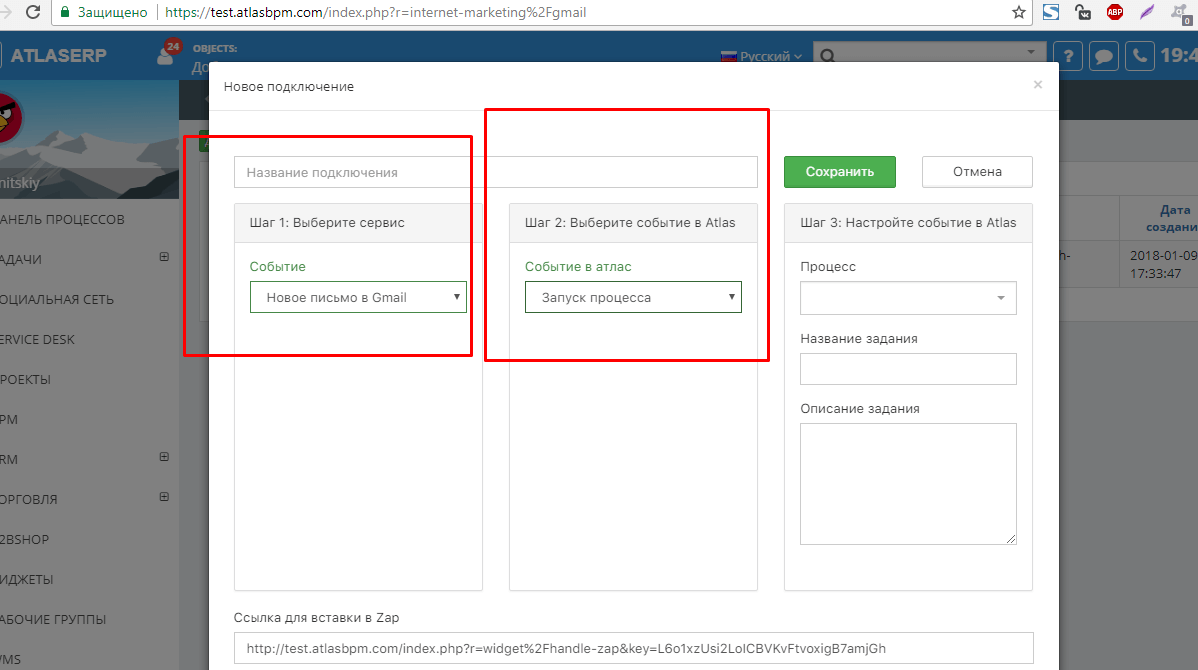Open РАБОЧИЕ ГРУППЫ in sidebar

(x=53, y=619)
